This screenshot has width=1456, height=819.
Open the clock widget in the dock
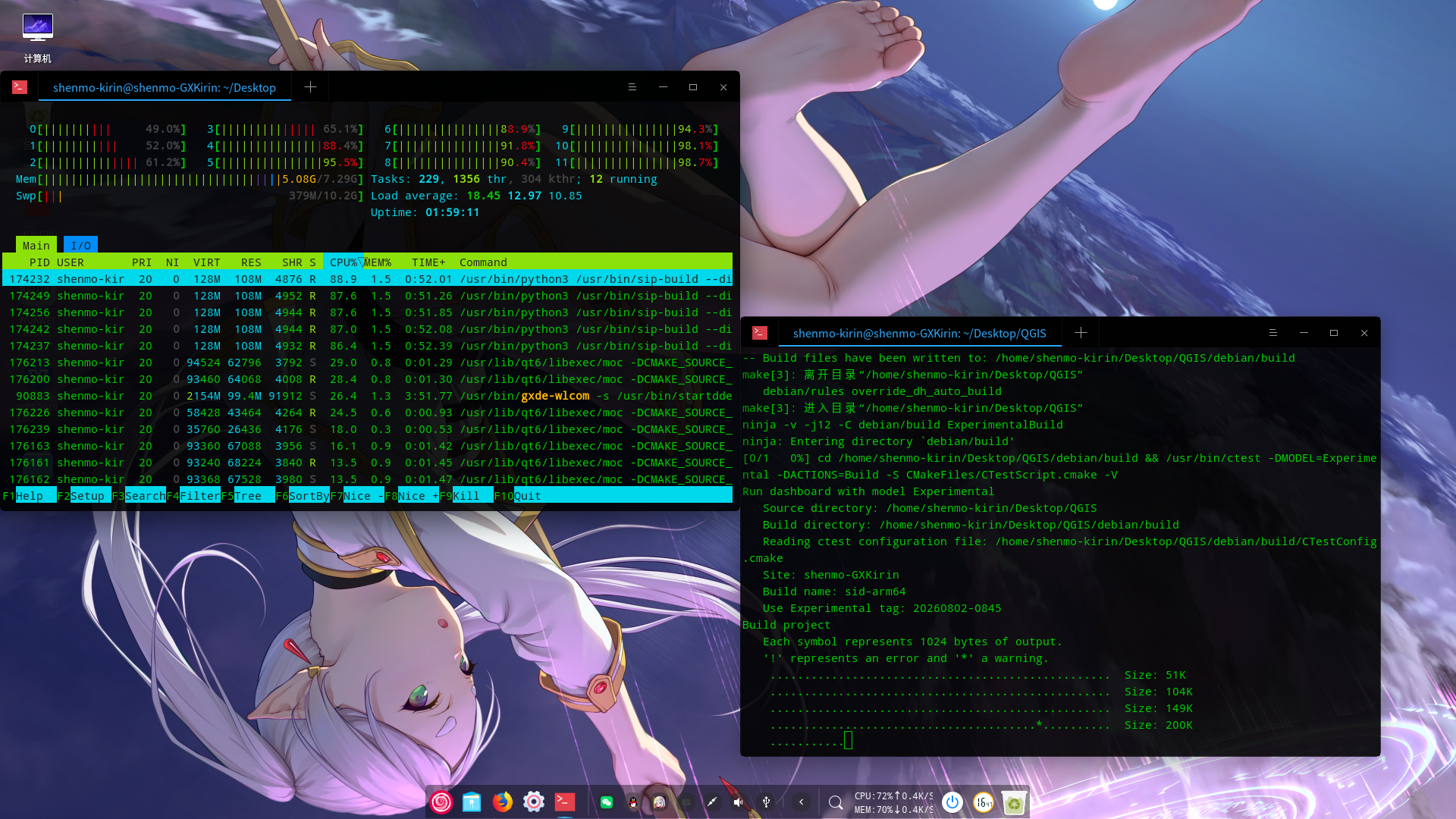click(x=984, y=802)
